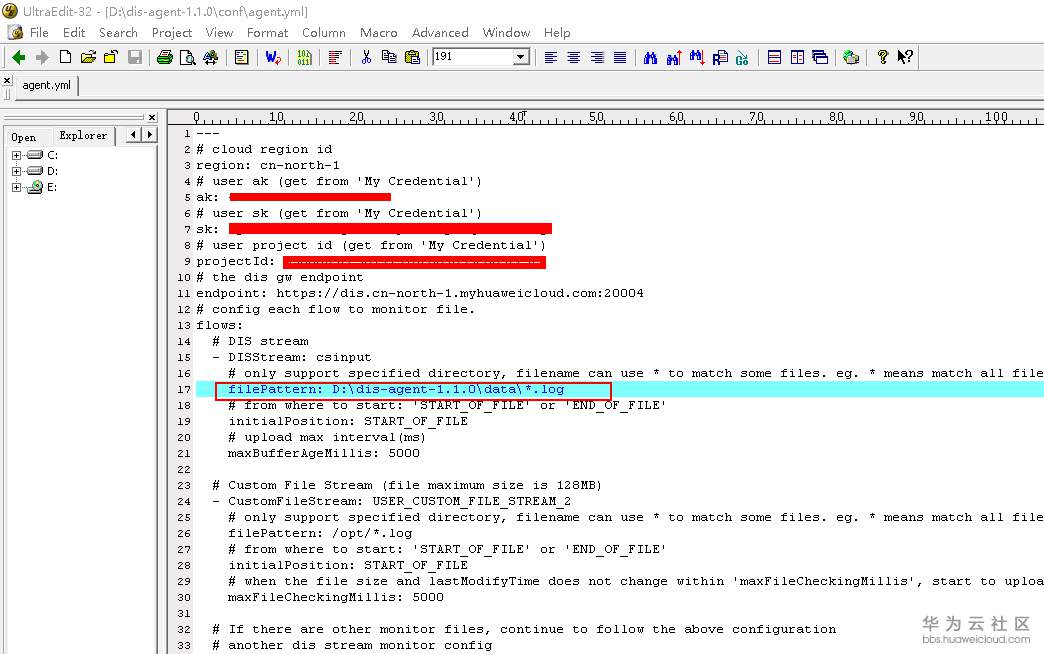Toggle hex edit mode with the 101 011 icon
The height and width of the screenshot is (654, 1044).
tap(304, 57)
